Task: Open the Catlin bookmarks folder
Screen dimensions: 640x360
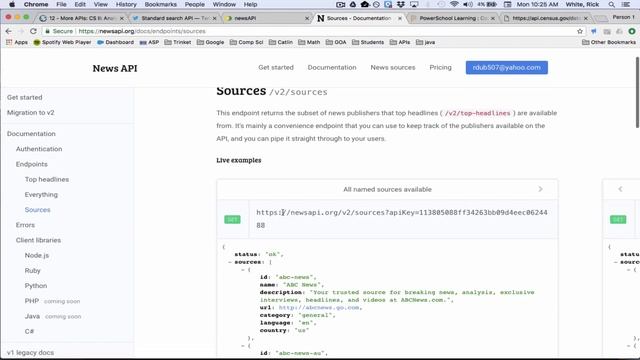Action: [281, 42]
